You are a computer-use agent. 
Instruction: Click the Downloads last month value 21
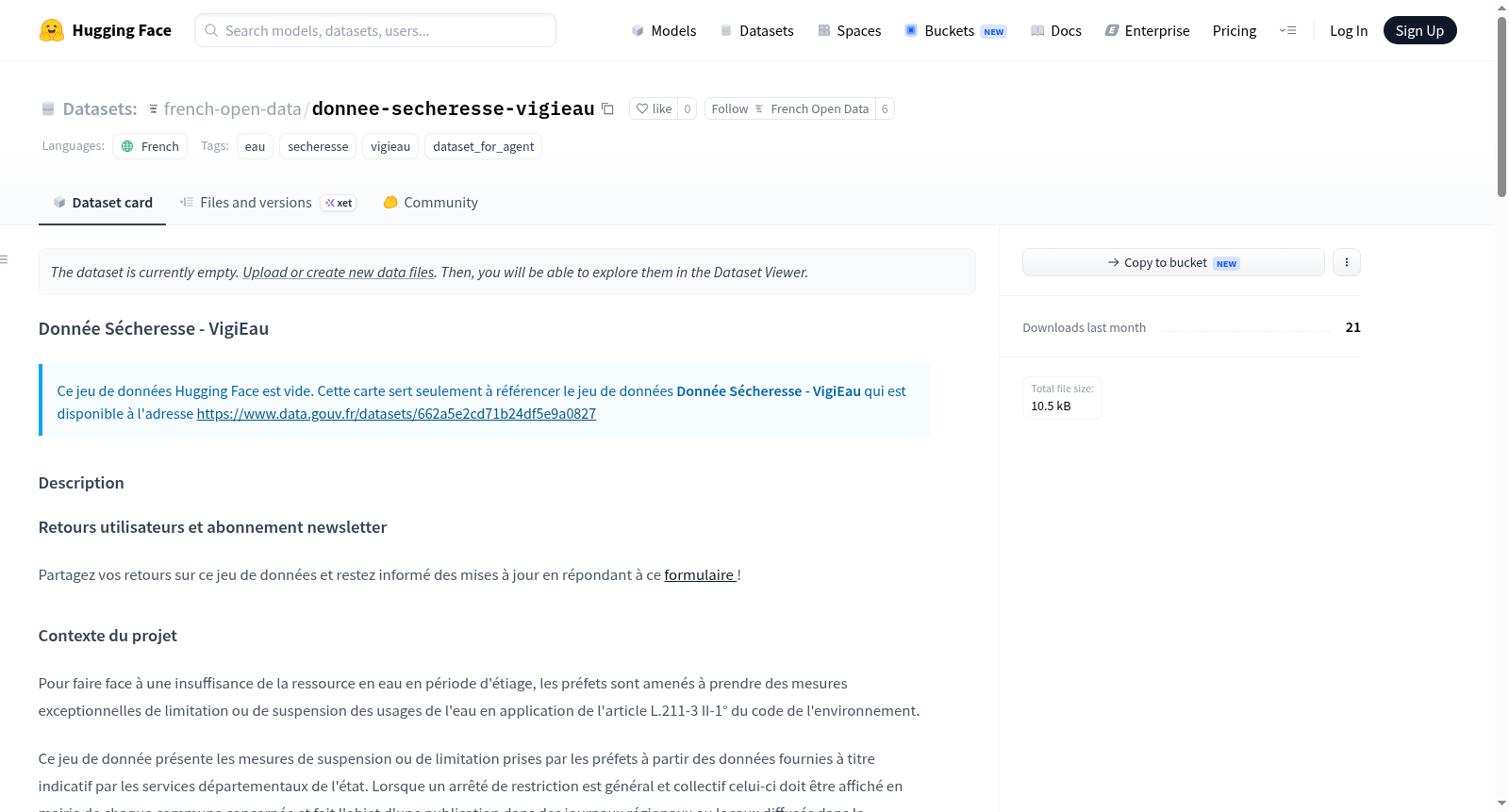coord(1352,327)
